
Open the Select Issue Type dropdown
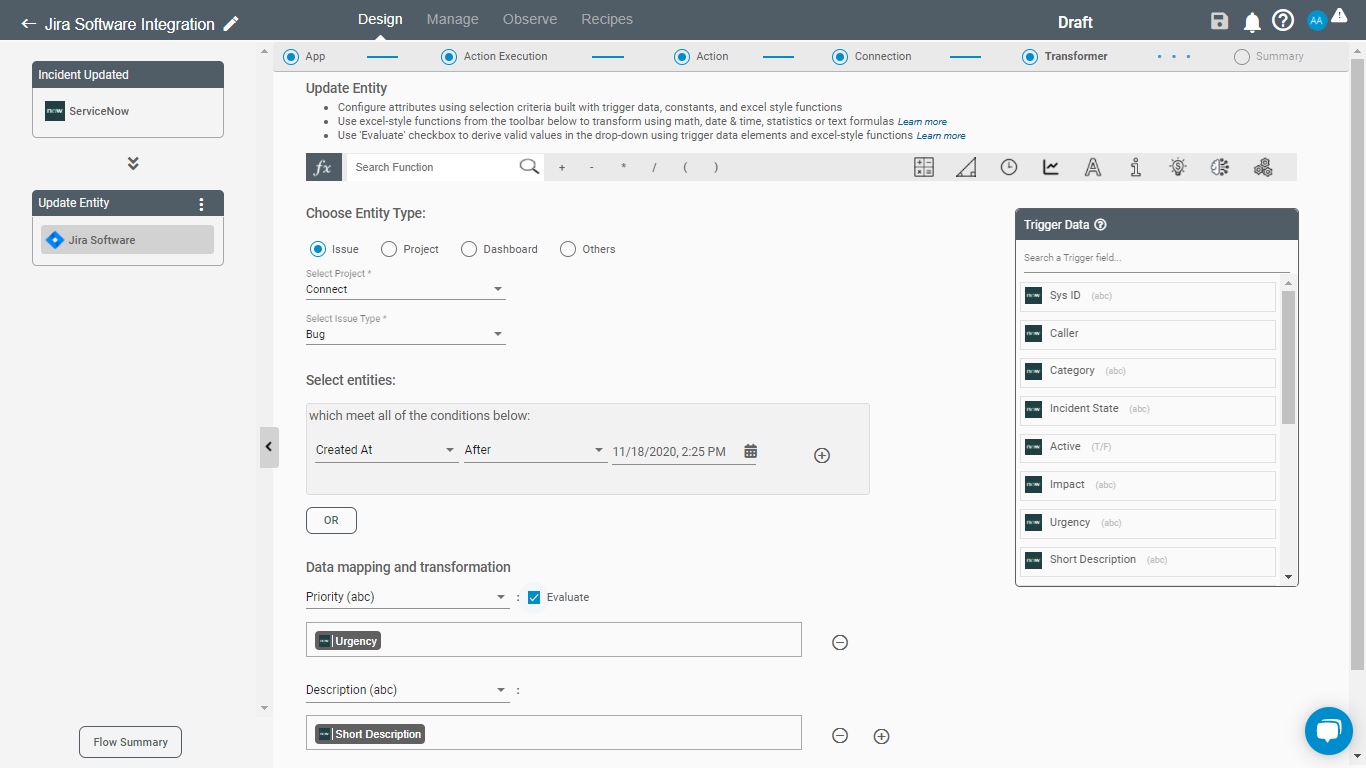tap(406, 334)
